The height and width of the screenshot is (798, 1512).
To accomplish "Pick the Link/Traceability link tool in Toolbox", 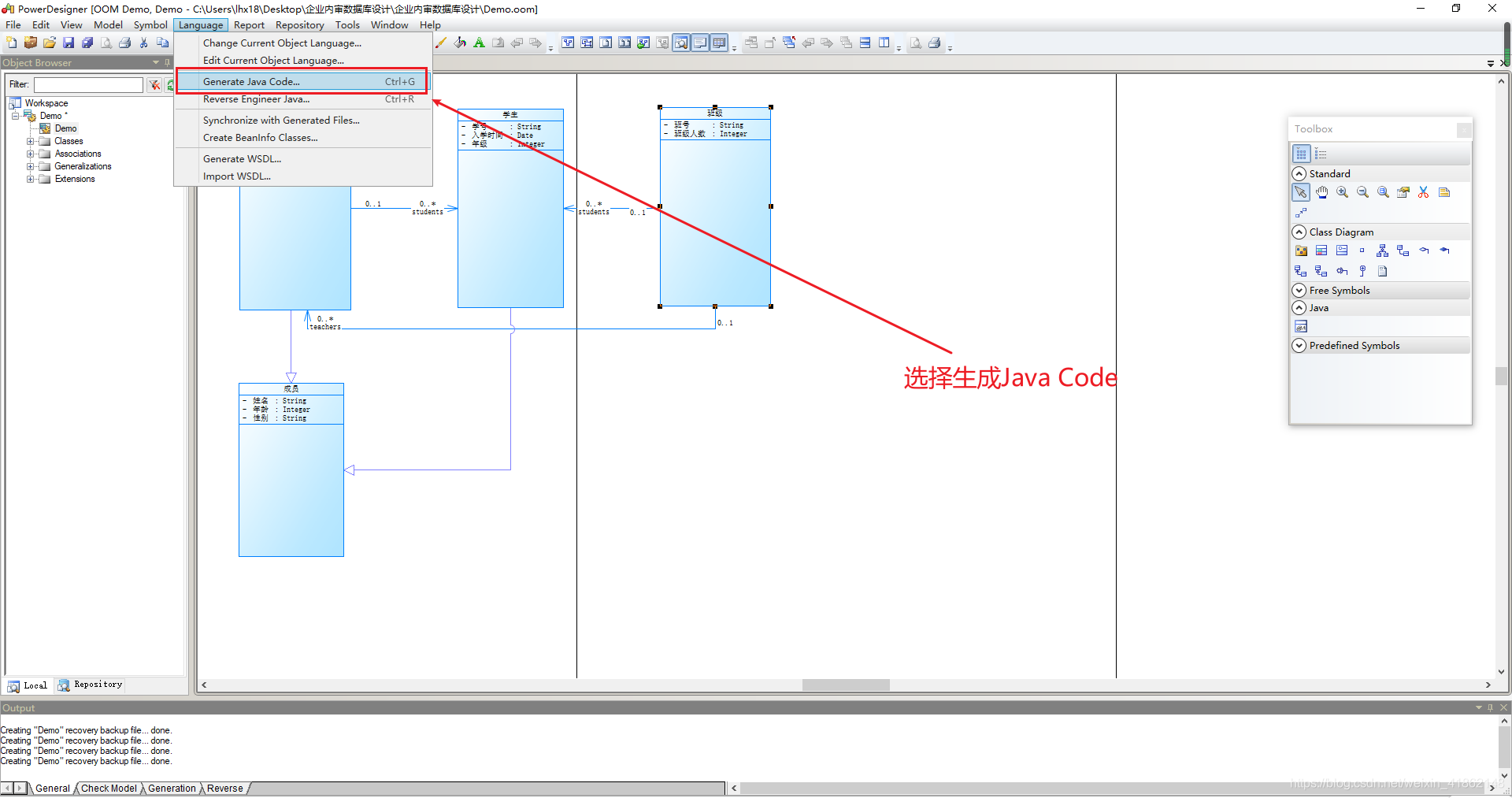I will pos(1301,213).
